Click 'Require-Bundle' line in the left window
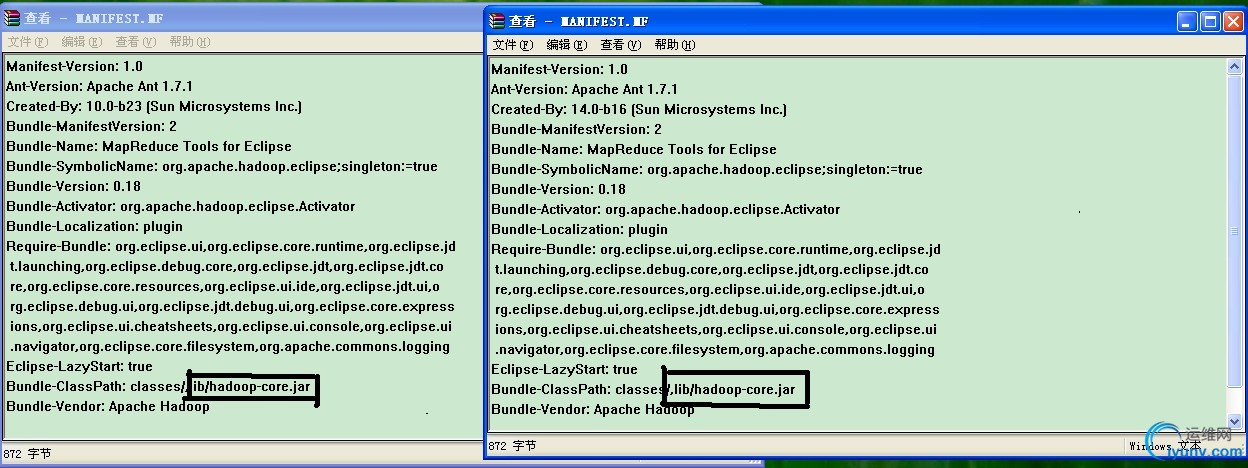 [x=231, y=246]
